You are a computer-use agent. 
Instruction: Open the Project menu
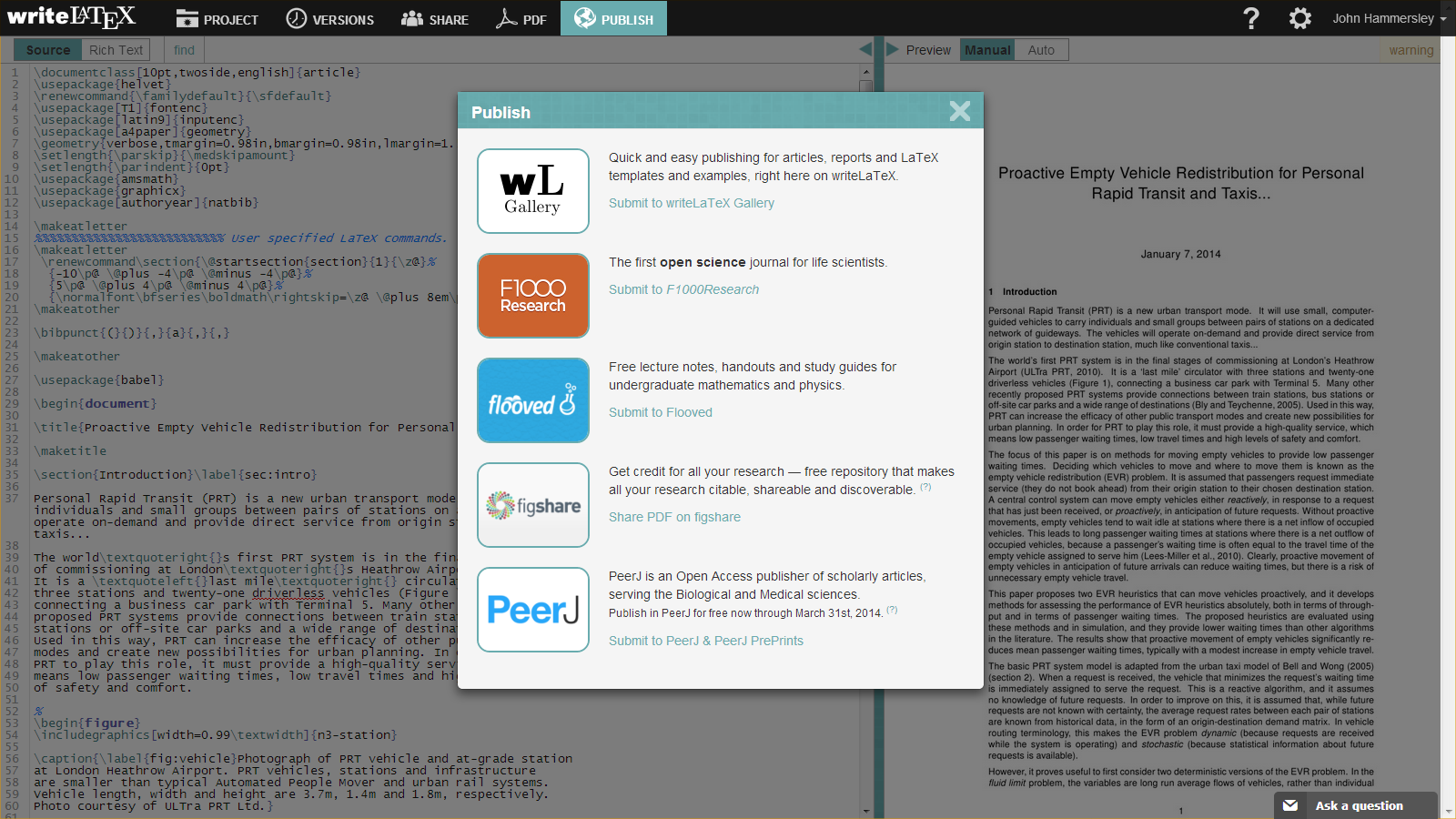pyautogui.click(x=217, y=19)
